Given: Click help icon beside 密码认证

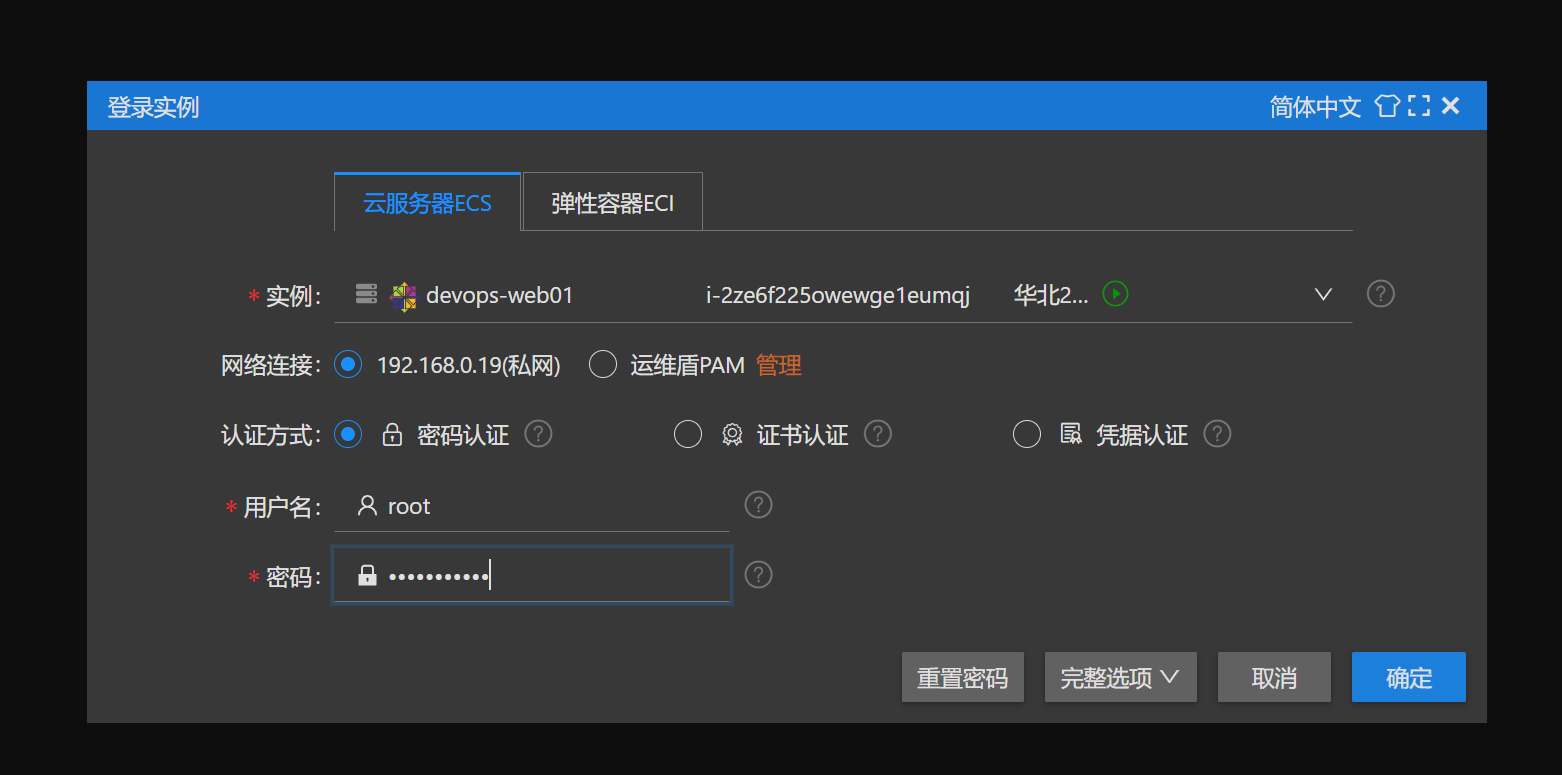Looking at the screenshot, I should 538,434.
